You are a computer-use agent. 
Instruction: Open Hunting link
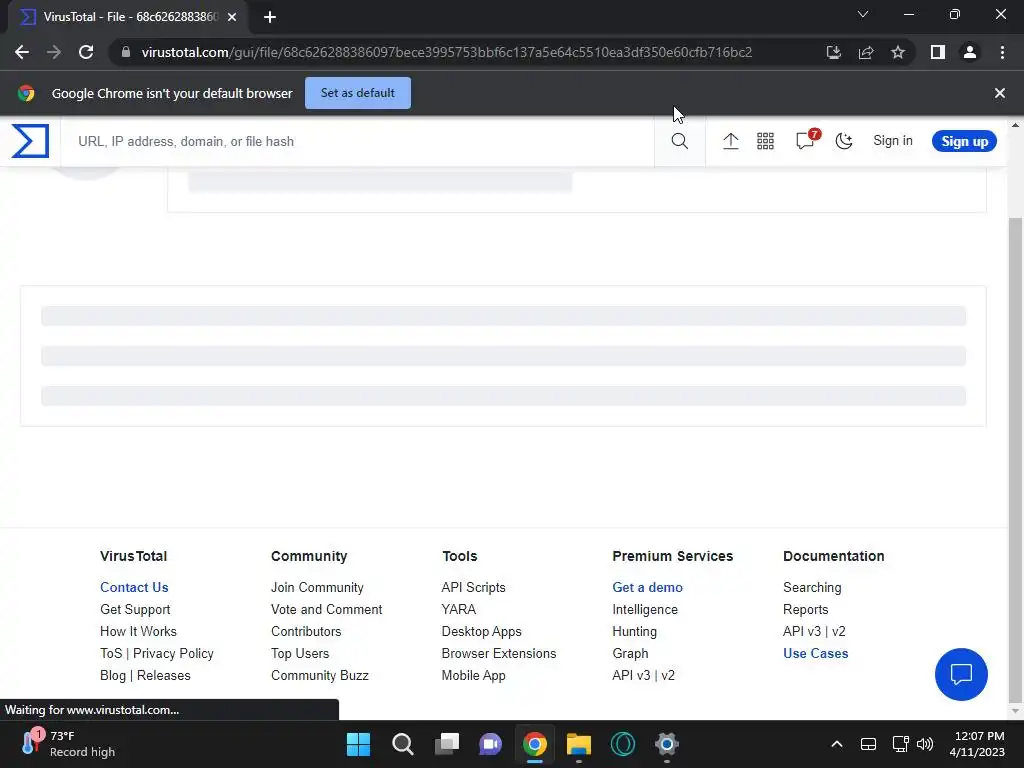click(634, 632)
